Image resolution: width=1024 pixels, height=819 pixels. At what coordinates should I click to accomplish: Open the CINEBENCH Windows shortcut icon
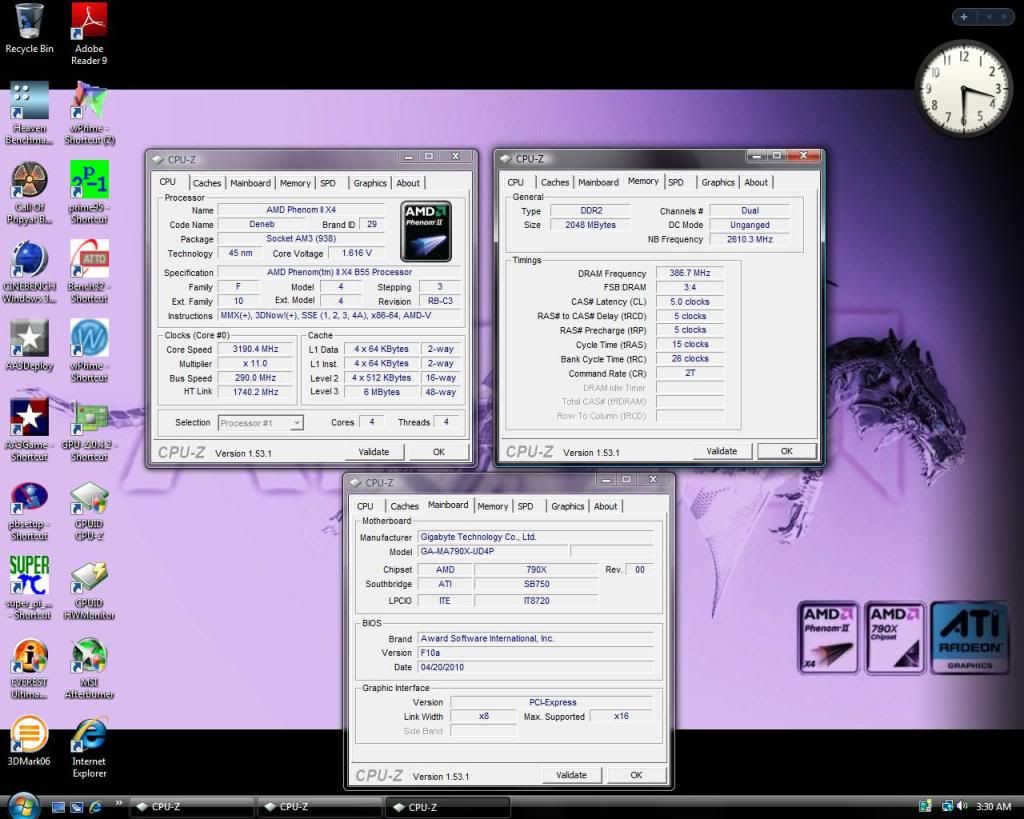point(29,259)
